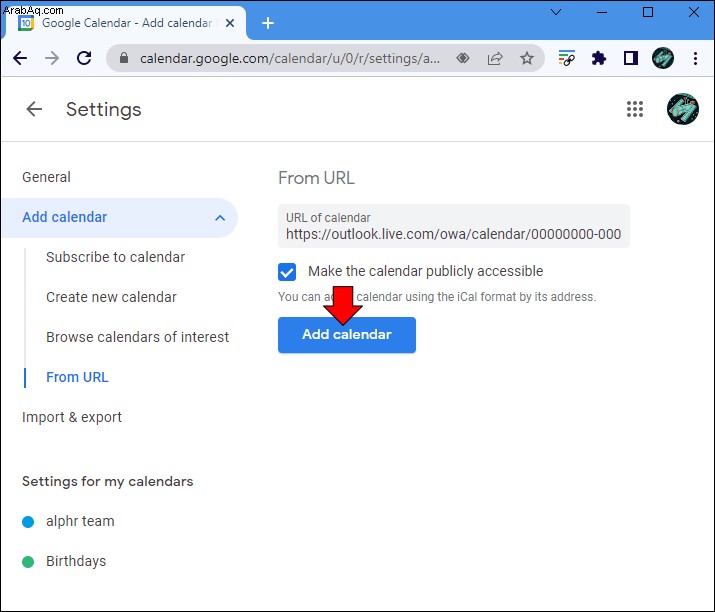Open the Chrome profile avatar in toolbar
Image resolution: width=715 pixels, height=612 pixels.
(x=663, y=58)
